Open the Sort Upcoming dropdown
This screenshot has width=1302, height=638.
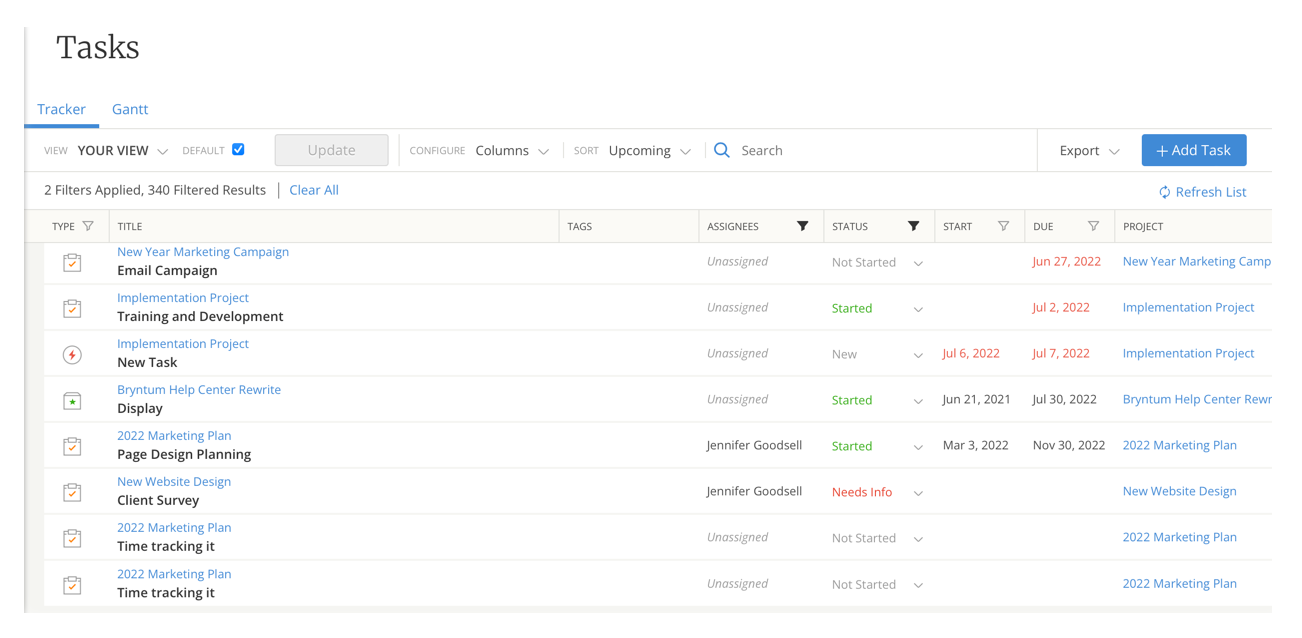click(649, 151)
